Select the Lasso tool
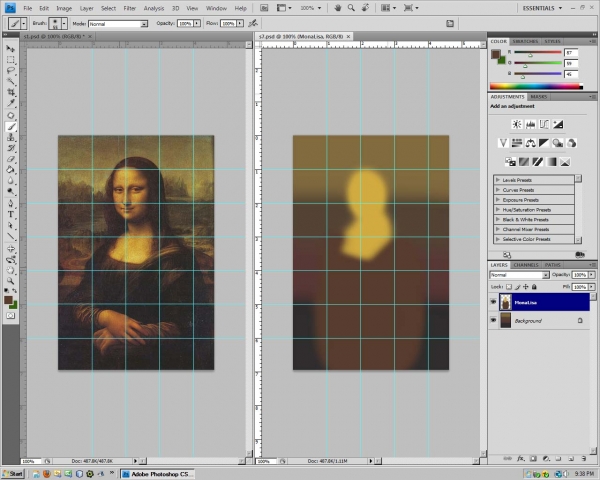Screen dimensions: 600x480 click(10, 70)
